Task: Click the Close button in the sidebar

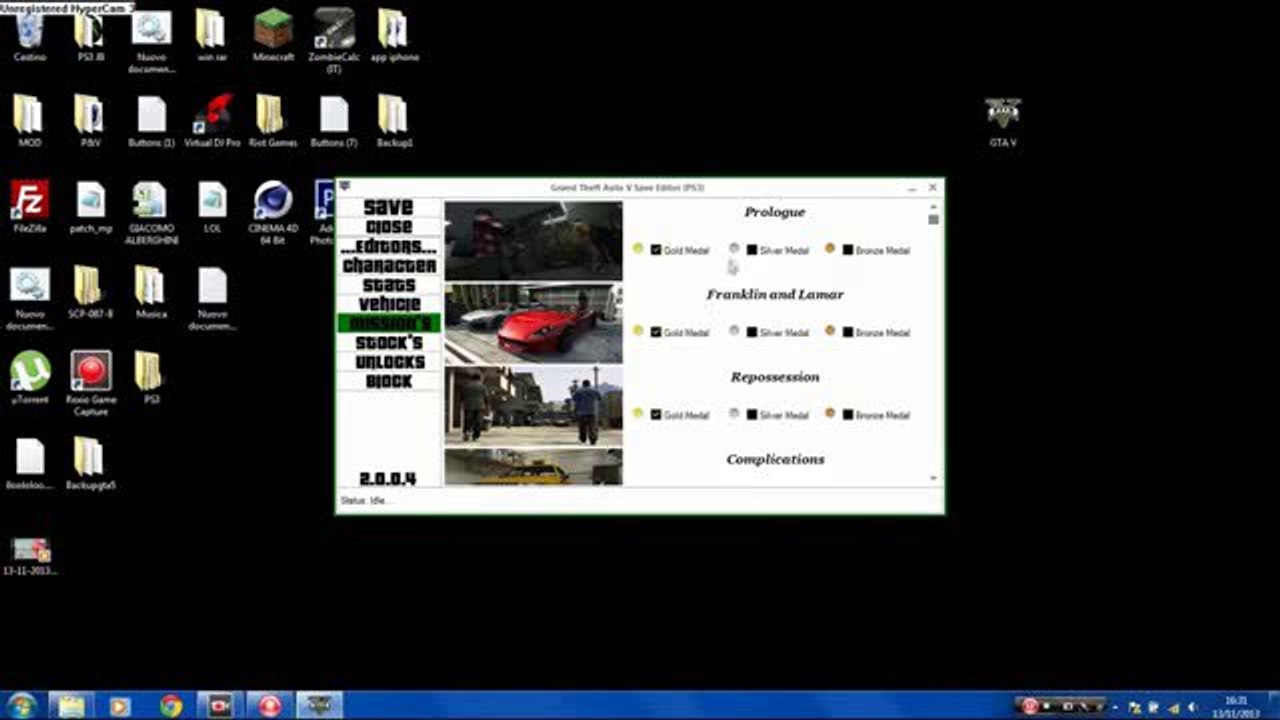Action: click(389, 227)
